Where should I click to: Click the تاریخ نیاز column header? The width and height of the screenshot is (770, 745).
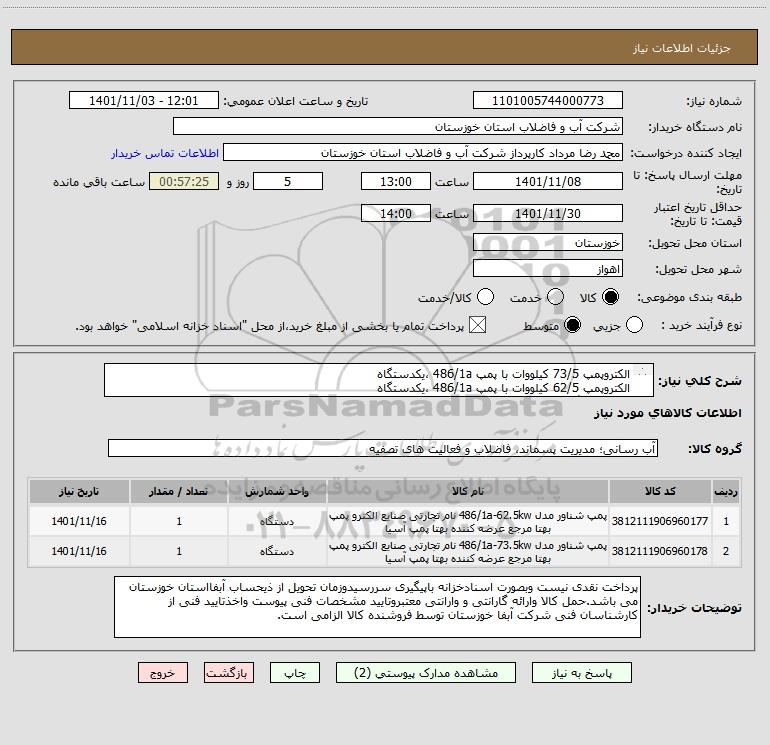(79, 491)
